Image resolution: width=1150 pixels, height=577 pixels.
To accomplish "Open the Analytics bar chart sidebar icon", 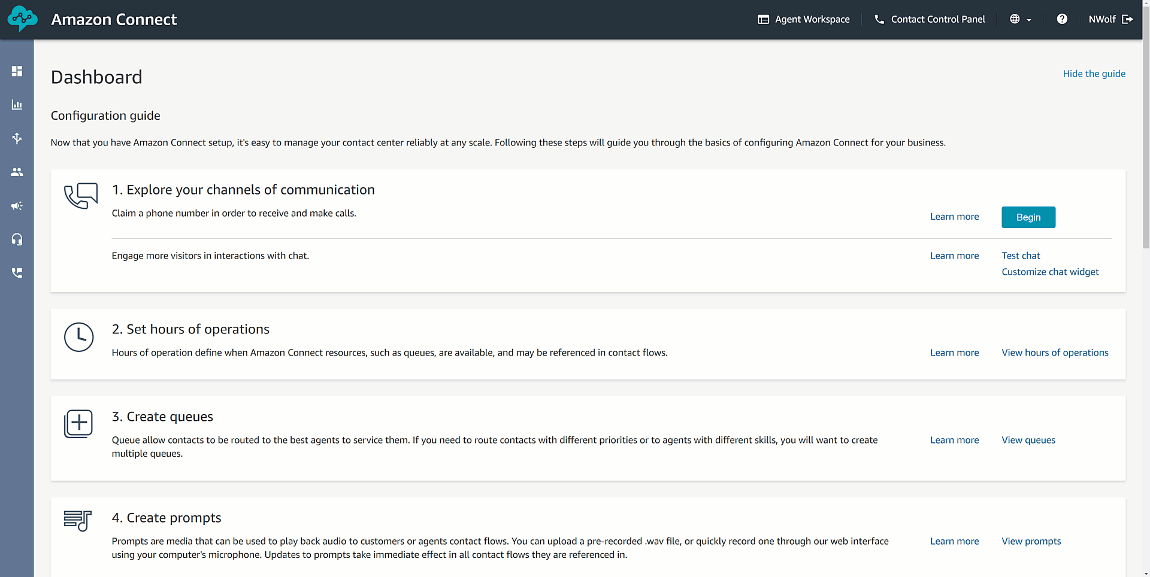I will tap(17, 105).
